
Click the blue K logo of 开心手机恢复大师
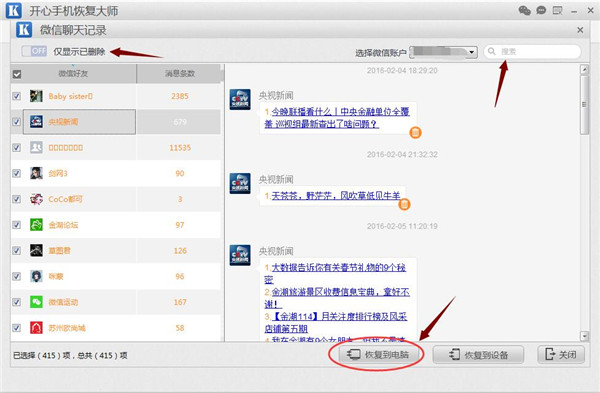click(x=14, y=10)
